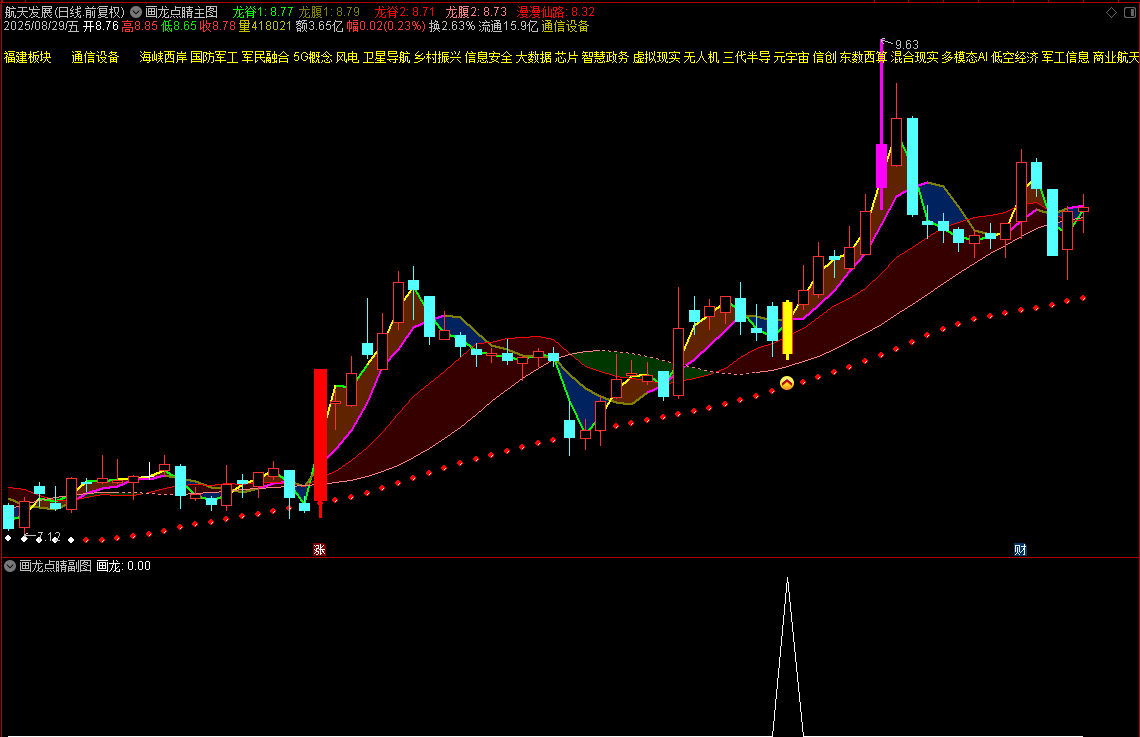Viewport: 1140px width, 737px height.
Task: Click the blue 财 marker below the chart
Action: (1020, 550)
